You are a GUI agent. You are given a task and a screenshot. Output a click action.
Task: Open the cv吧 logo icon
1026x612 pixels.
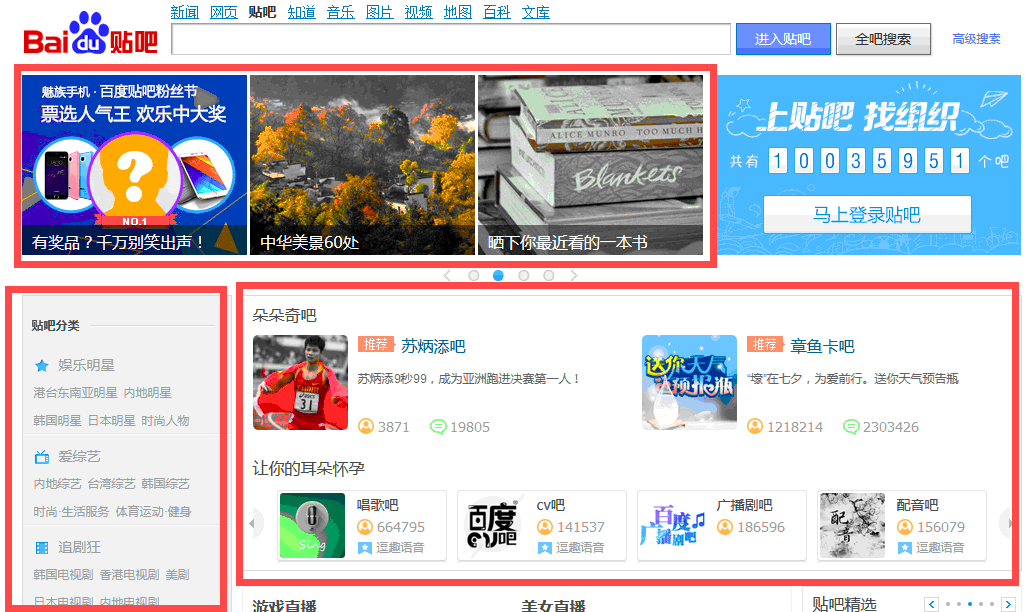pyautogui.click(x=493, y=526)
